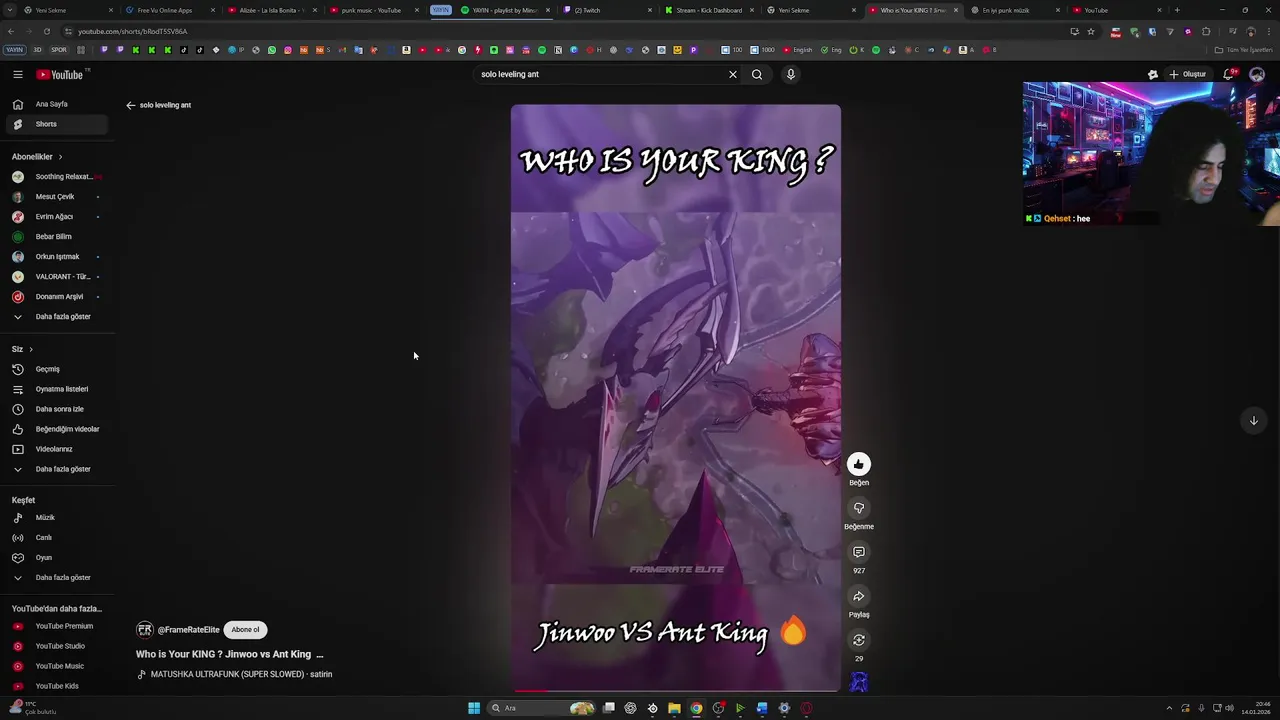The width and height of the screenshot is (1280, 720).
Task: Clear the search query with X
Action: point(733,74)
